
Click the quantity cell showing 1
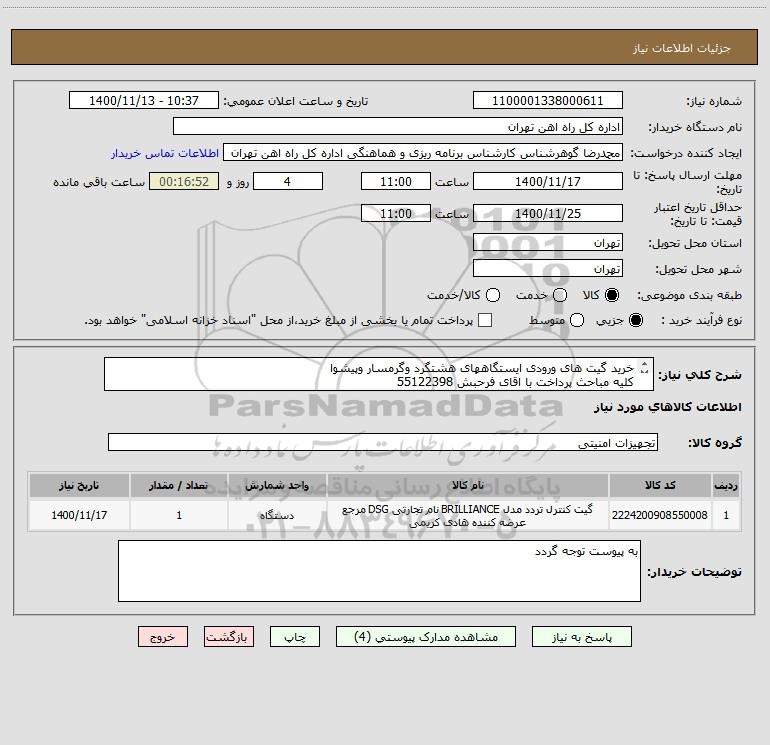point(179,515)
